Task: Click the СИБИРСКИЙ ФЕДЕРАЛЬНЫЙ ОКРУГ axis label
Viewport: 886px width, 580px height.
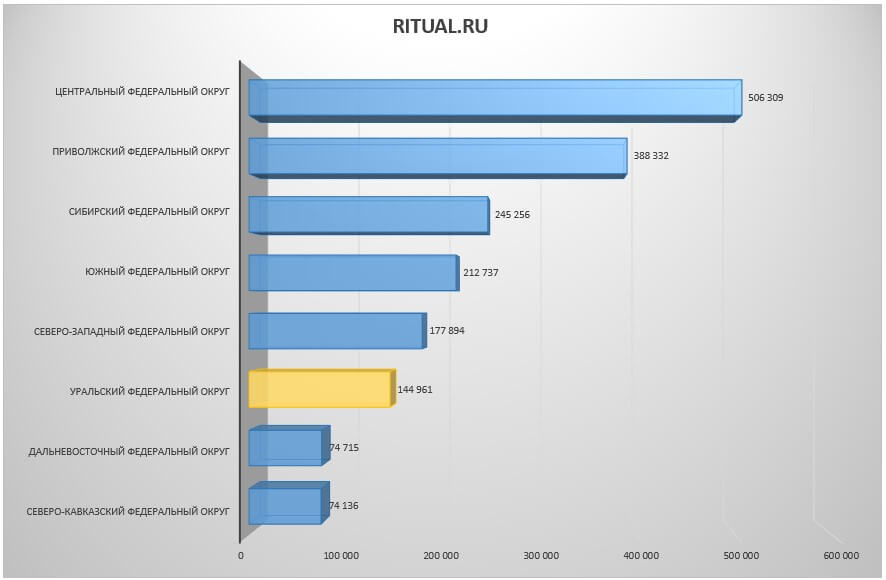Action: point(149,211)
